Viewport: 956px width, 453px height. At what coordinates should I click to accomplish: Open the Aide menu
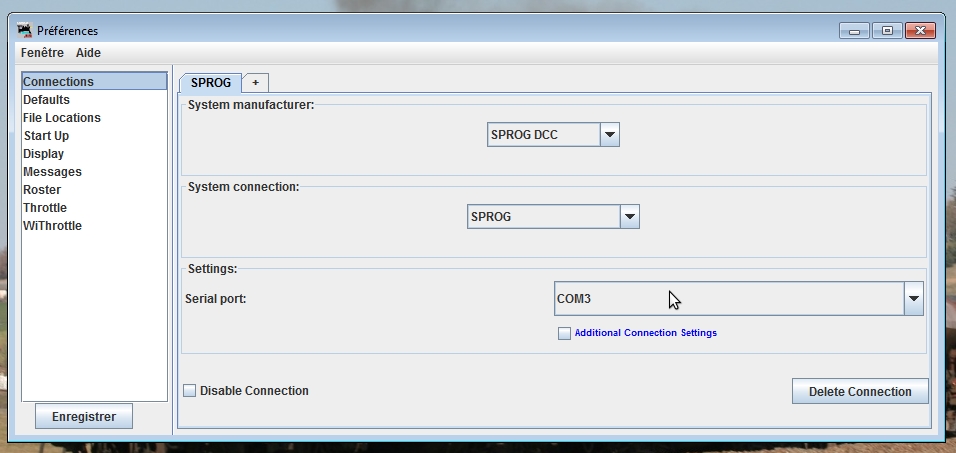coord(88,53)
